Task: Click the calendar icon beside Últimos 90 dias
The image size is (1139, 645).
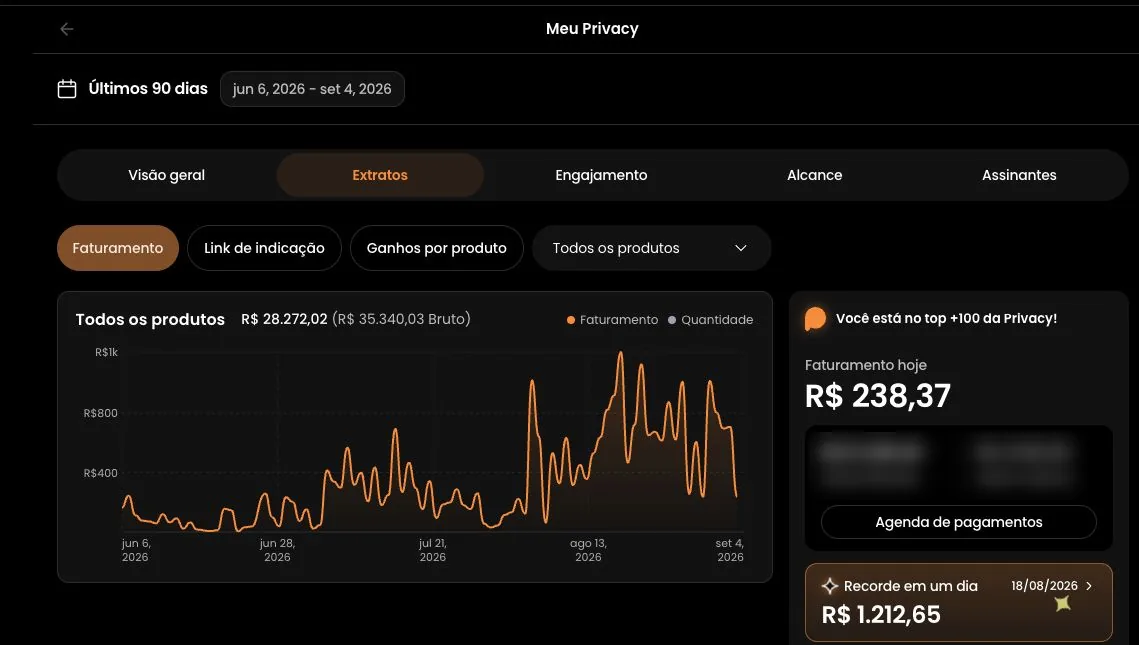Action: [x=67, y=89]
